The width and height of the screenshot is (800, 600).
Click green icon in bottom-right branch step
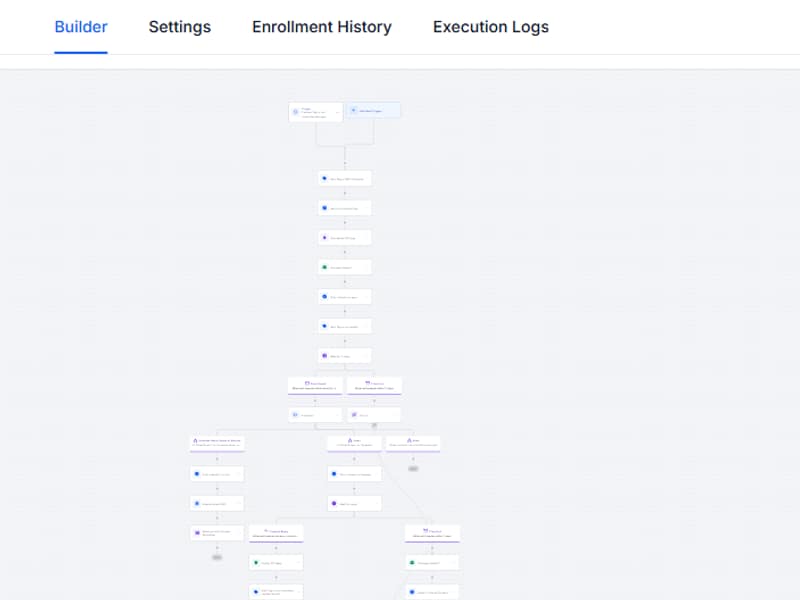click(x=412, y=563)
